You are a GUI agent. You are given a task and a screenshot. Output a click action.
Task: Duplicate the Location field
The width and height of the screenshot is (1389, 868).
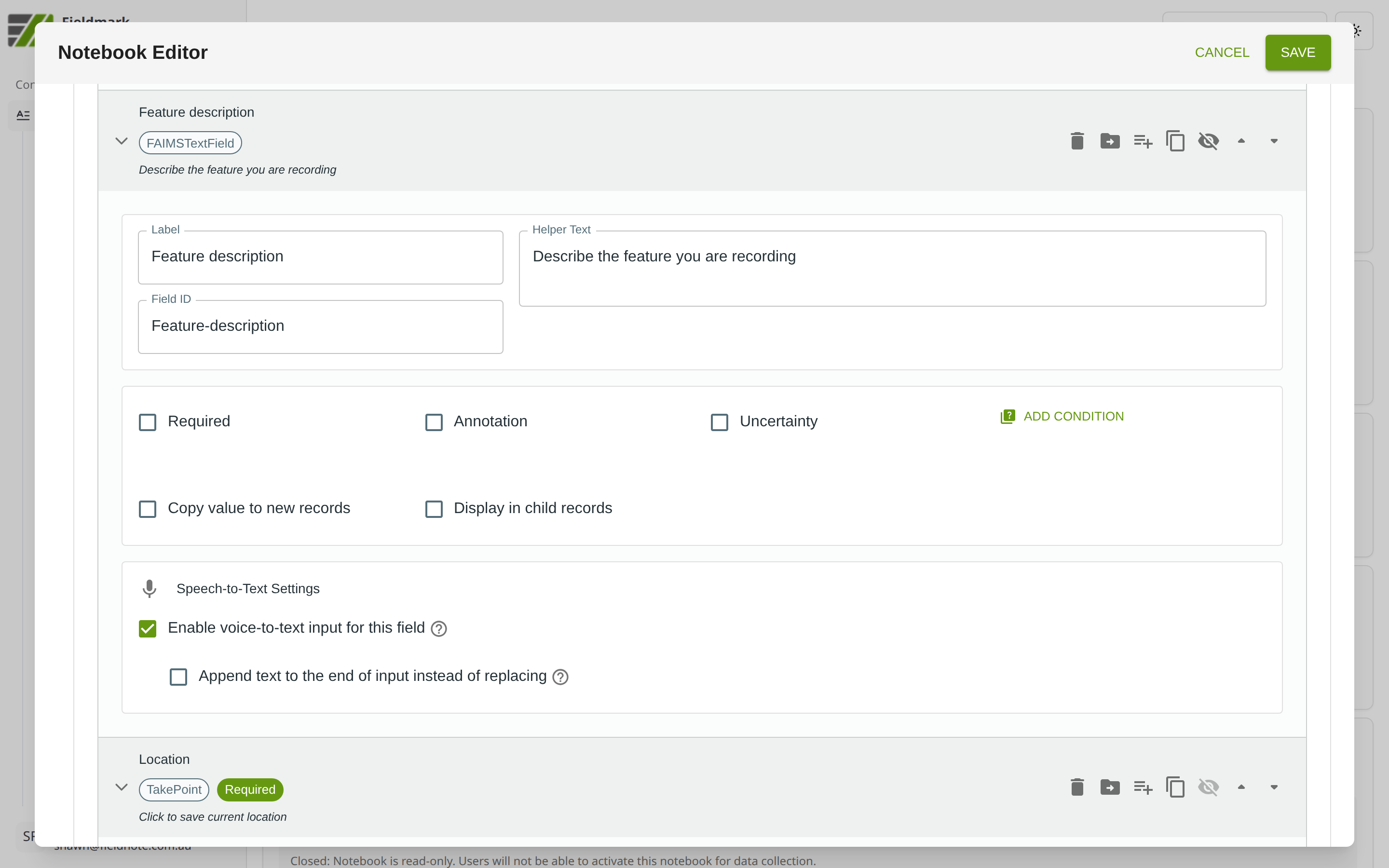(1175, 787)
